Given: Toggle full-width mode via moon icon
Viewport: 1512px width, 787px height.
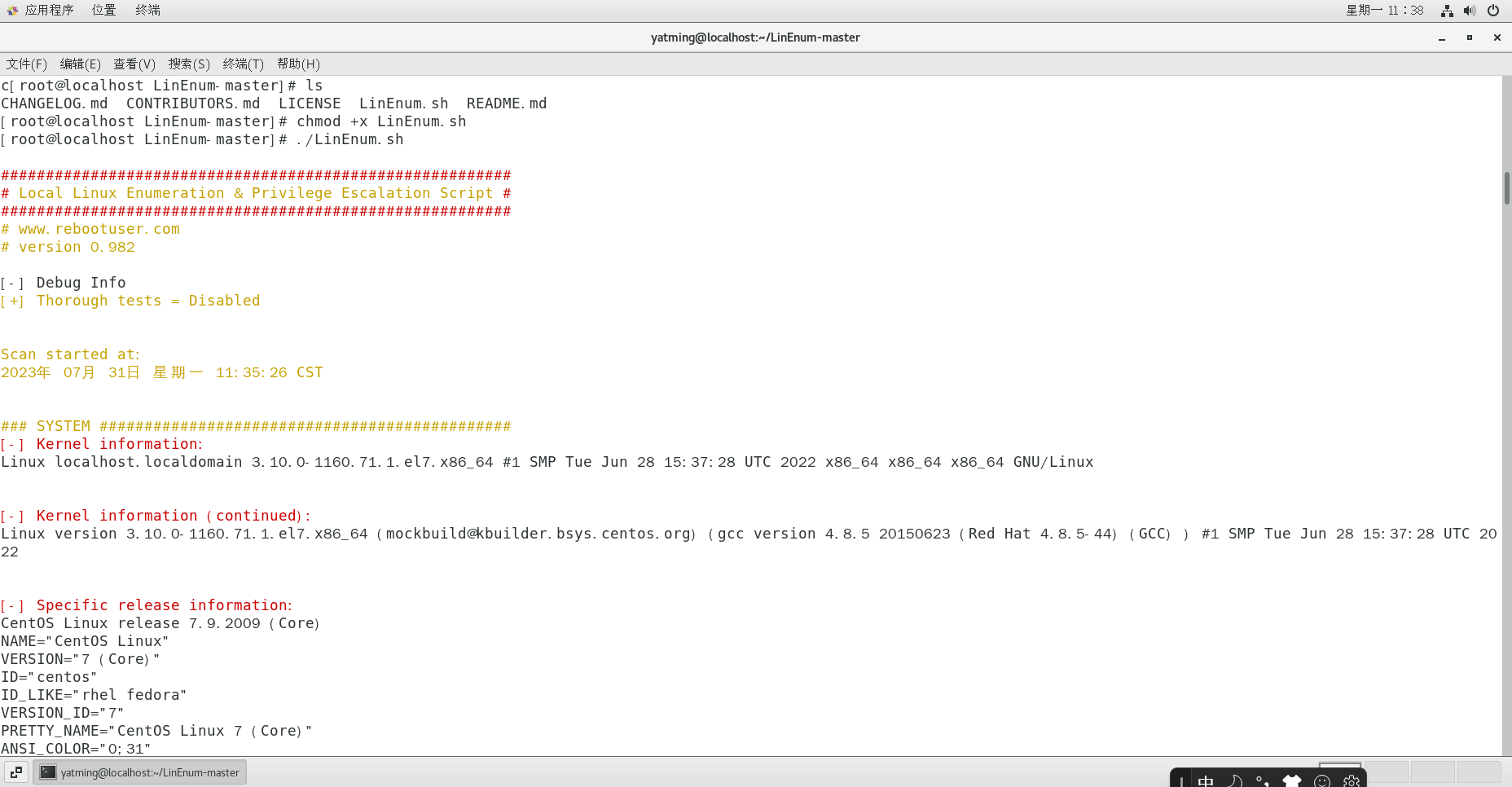Looking at the screenshot, I should pyautogui.click(x=1234, y=780).
